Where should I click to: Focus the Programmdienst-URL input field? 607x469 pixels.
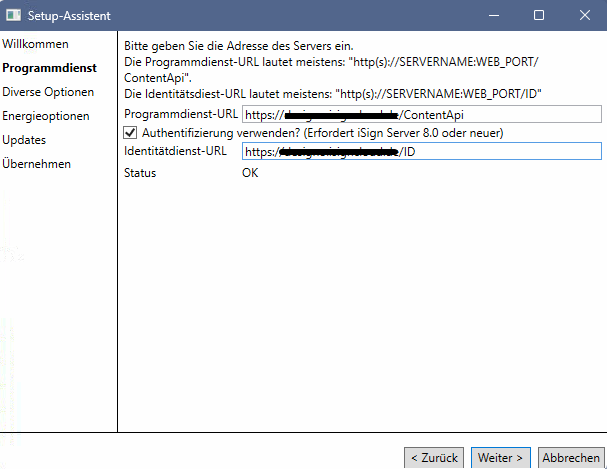coord(422,114)
